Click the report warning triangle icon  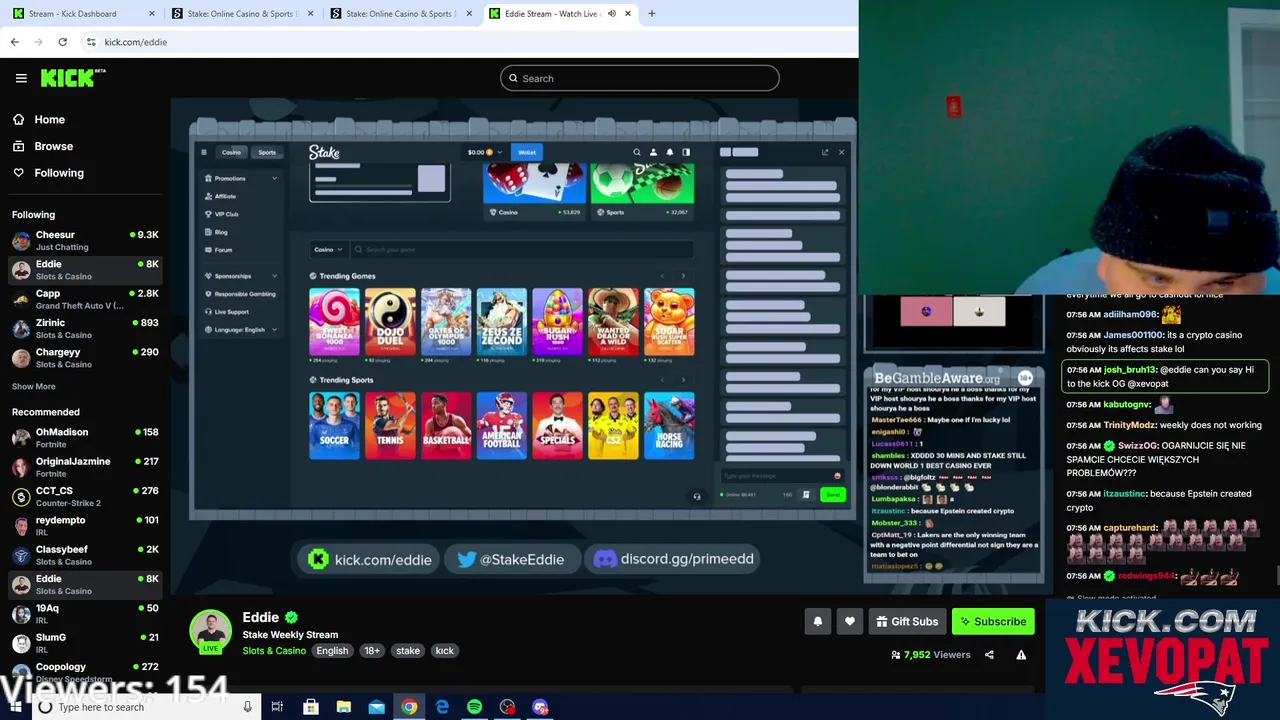[x=1021, y=655]
